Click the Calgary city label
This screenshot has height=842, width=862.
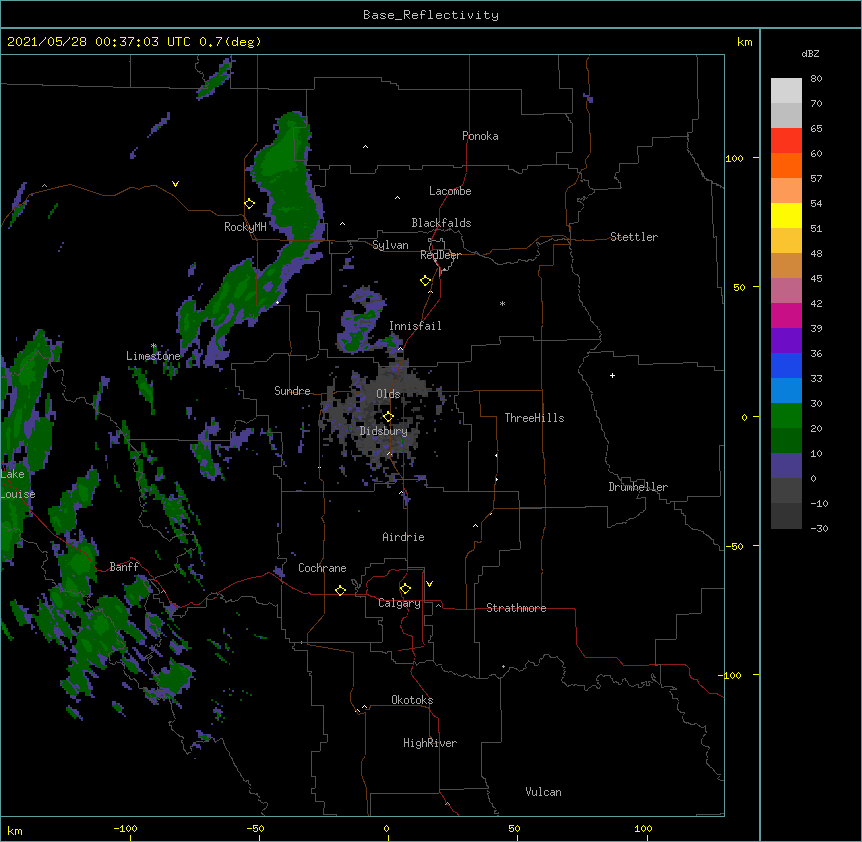399,603
